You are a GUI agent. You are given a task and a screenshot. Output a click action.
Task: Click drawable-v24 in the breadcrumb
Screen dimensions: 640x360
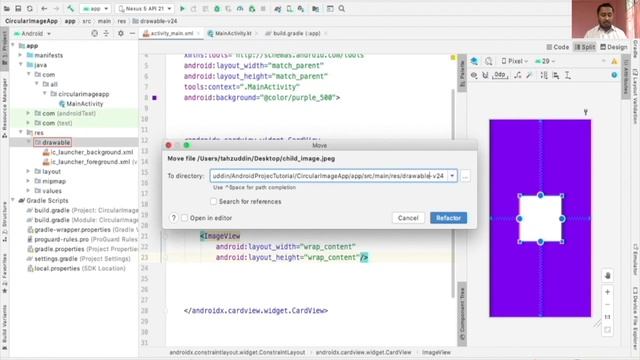coord(155,21)
